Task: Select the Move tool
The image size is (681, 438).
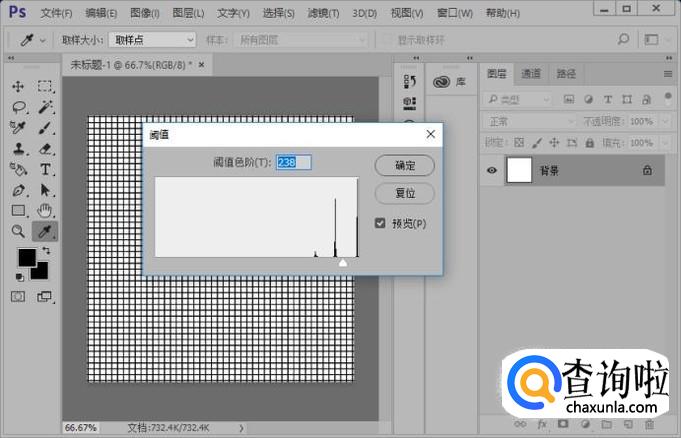Action: coord(18,86)
